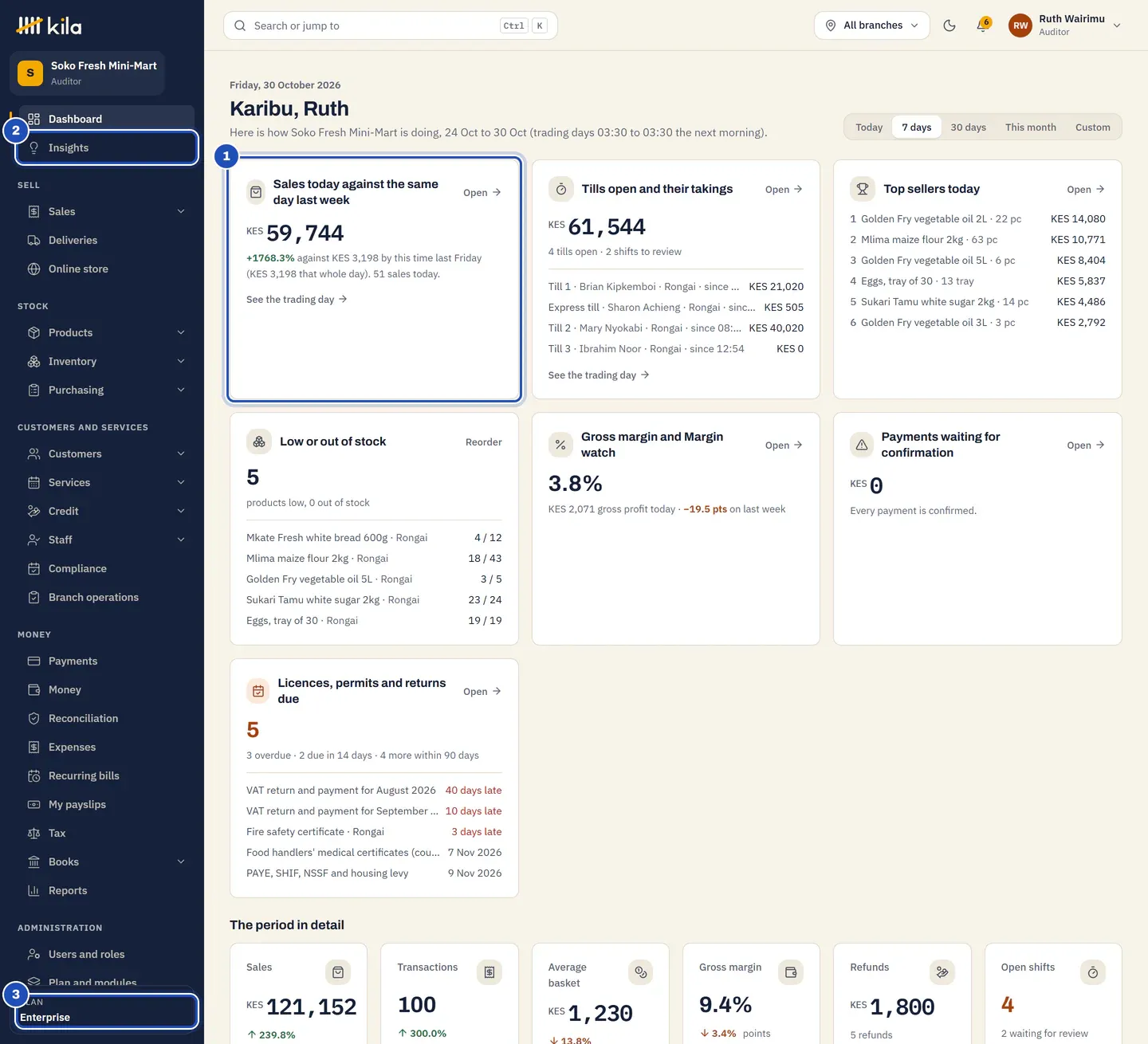Select This month range
1148x1044 pixels.
[x=1030, y=128]
